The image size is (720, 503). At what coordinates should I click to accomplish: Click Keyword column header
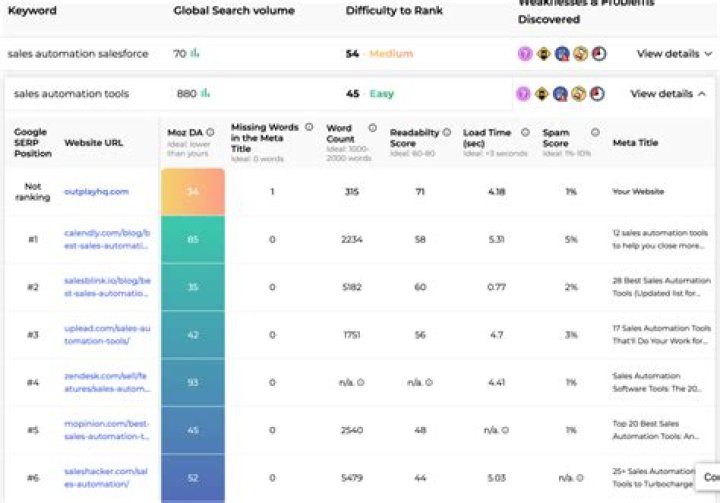pos(32,11)
